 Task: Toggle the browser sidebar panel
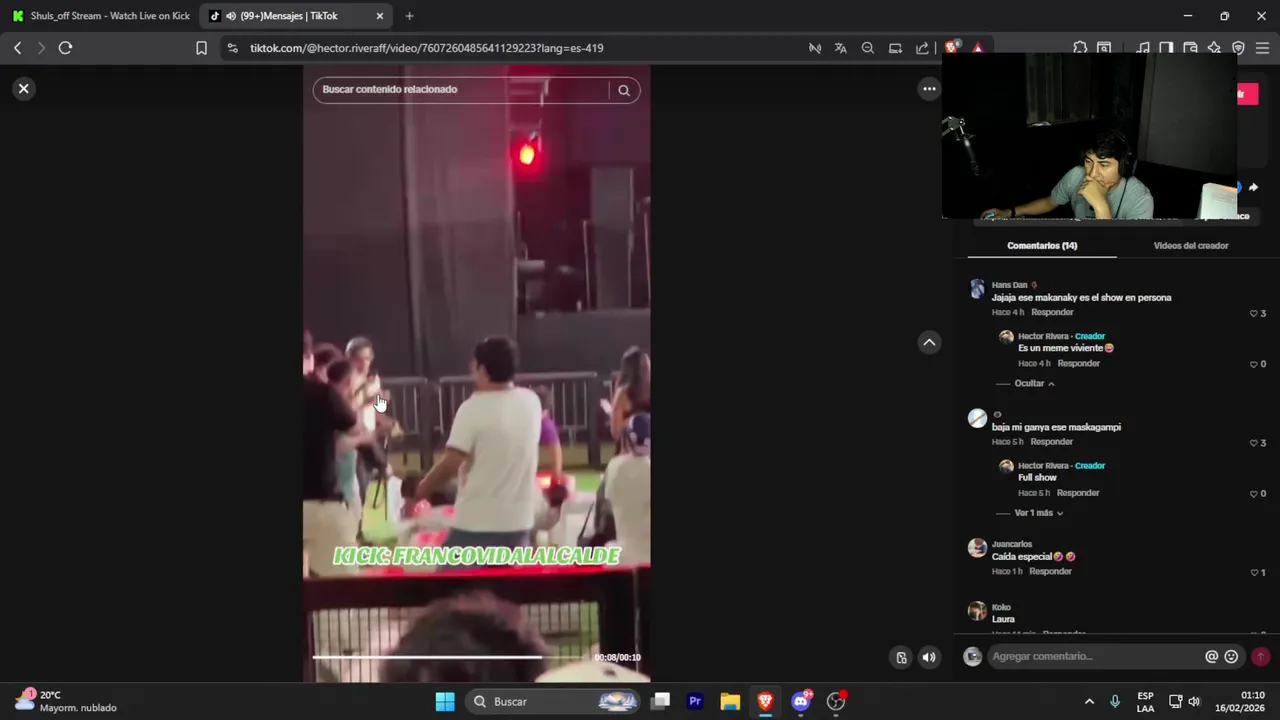(x=1166, y=48)
